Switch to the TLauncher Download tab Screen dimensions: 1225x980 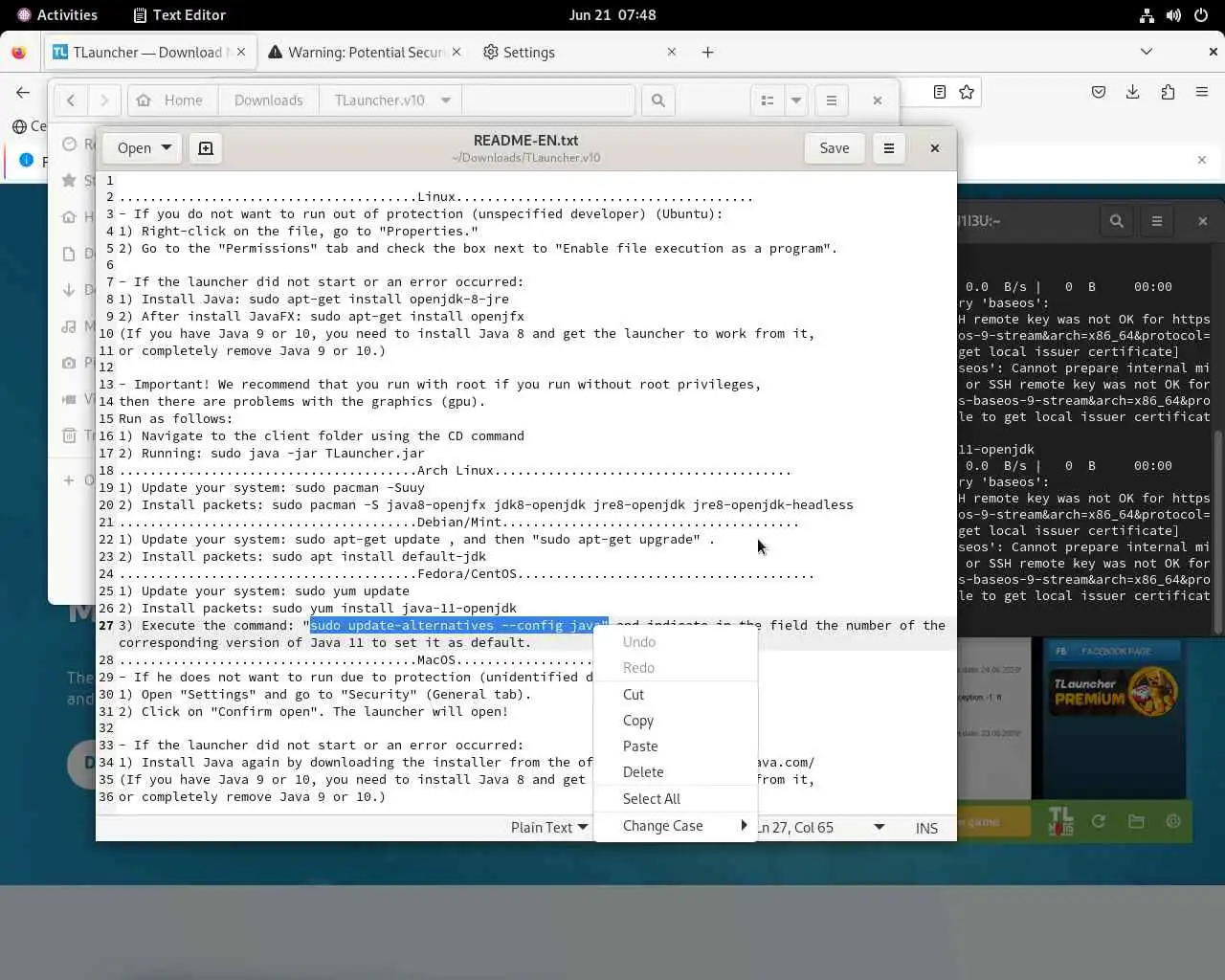(x=148, y=53)
